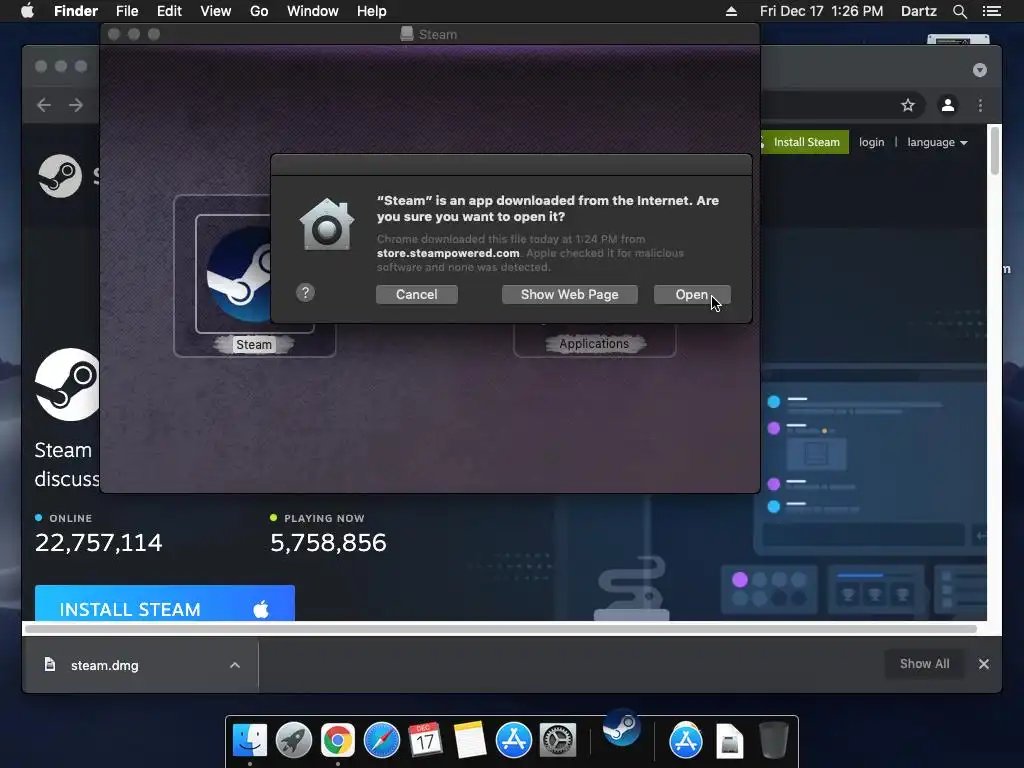Open the Finder menu
Screen dimensions: 1024x768
(x=76, y=11)
